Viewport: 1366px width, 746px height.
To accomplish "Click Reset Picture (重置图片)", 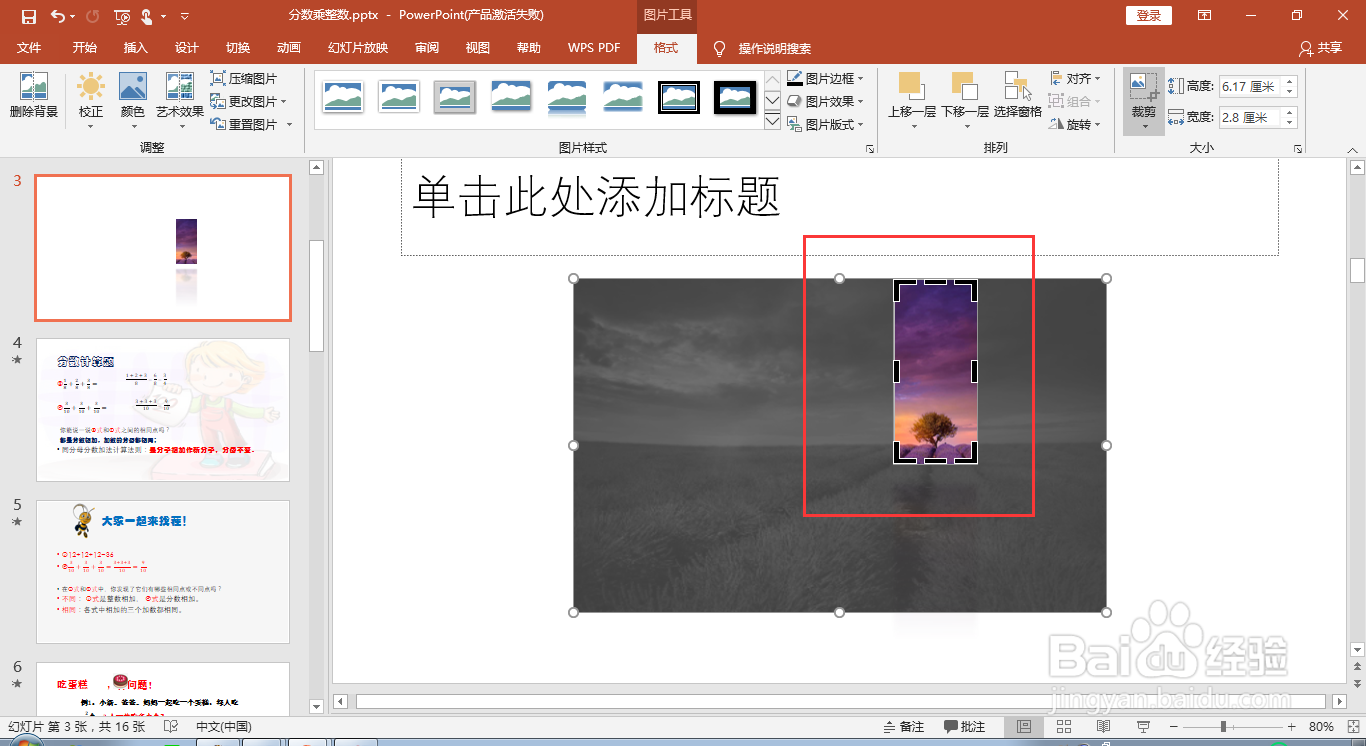I will [251, 124].
